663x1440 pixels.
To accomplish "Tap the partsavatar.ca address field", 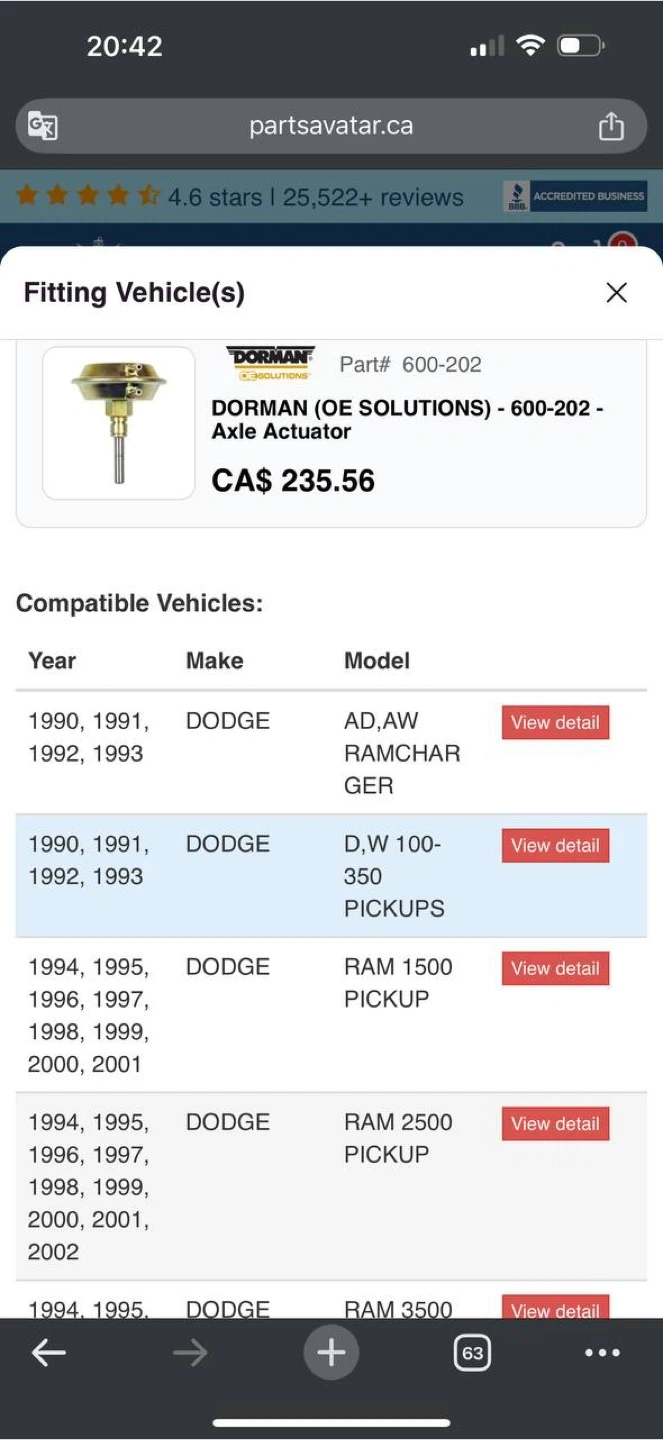I will click(330, 126).
